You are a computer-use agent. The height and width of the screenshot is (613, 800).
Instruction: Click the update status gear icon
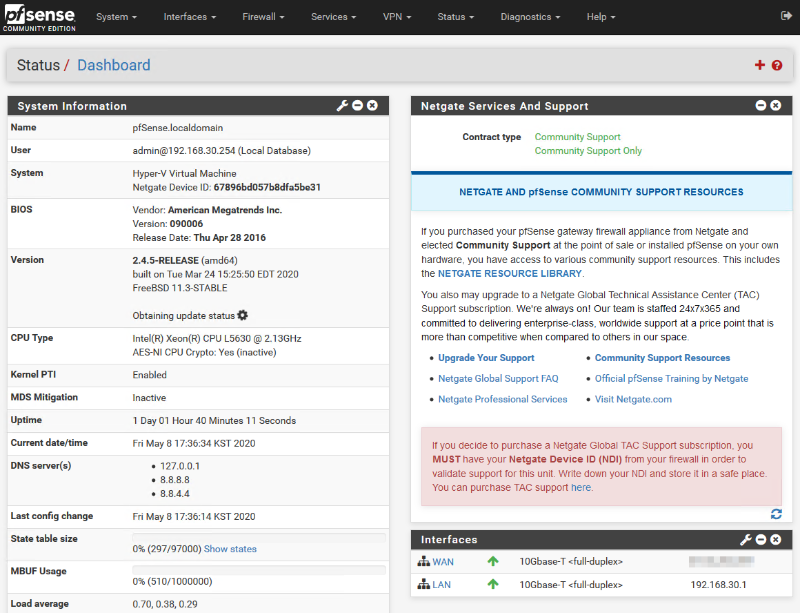tap(243, 316)
